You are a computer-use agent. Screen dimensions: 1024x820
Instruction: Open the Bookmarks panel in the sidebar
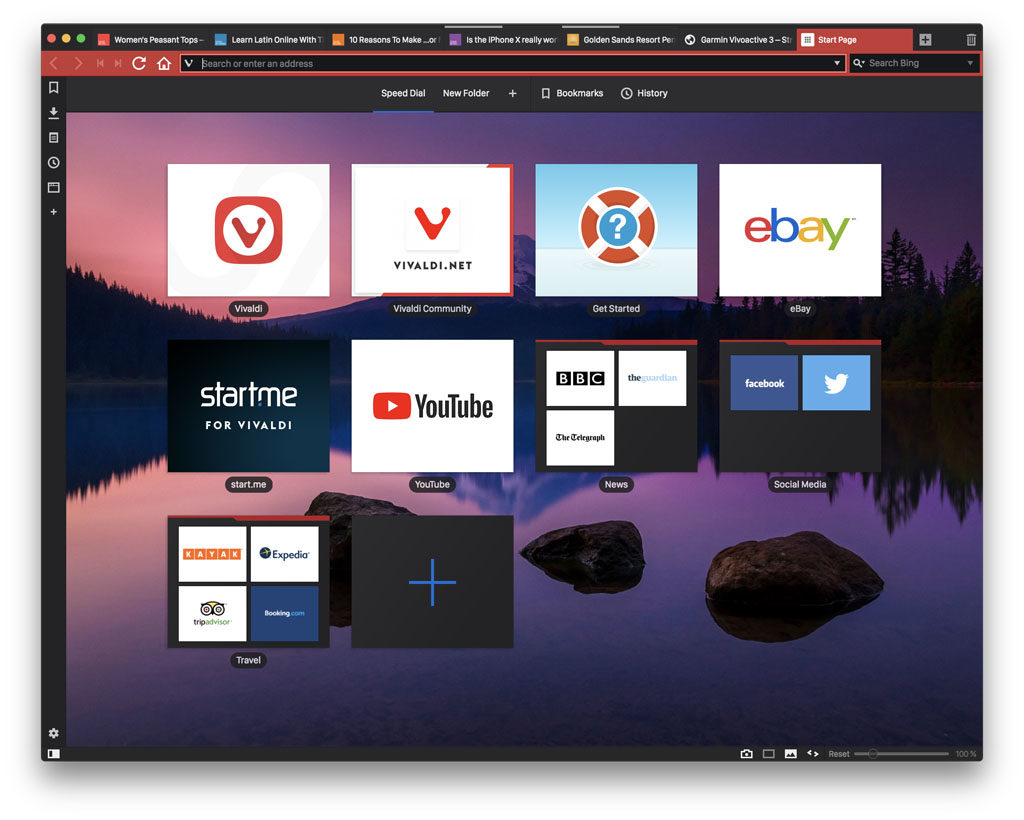coord(53,88)
